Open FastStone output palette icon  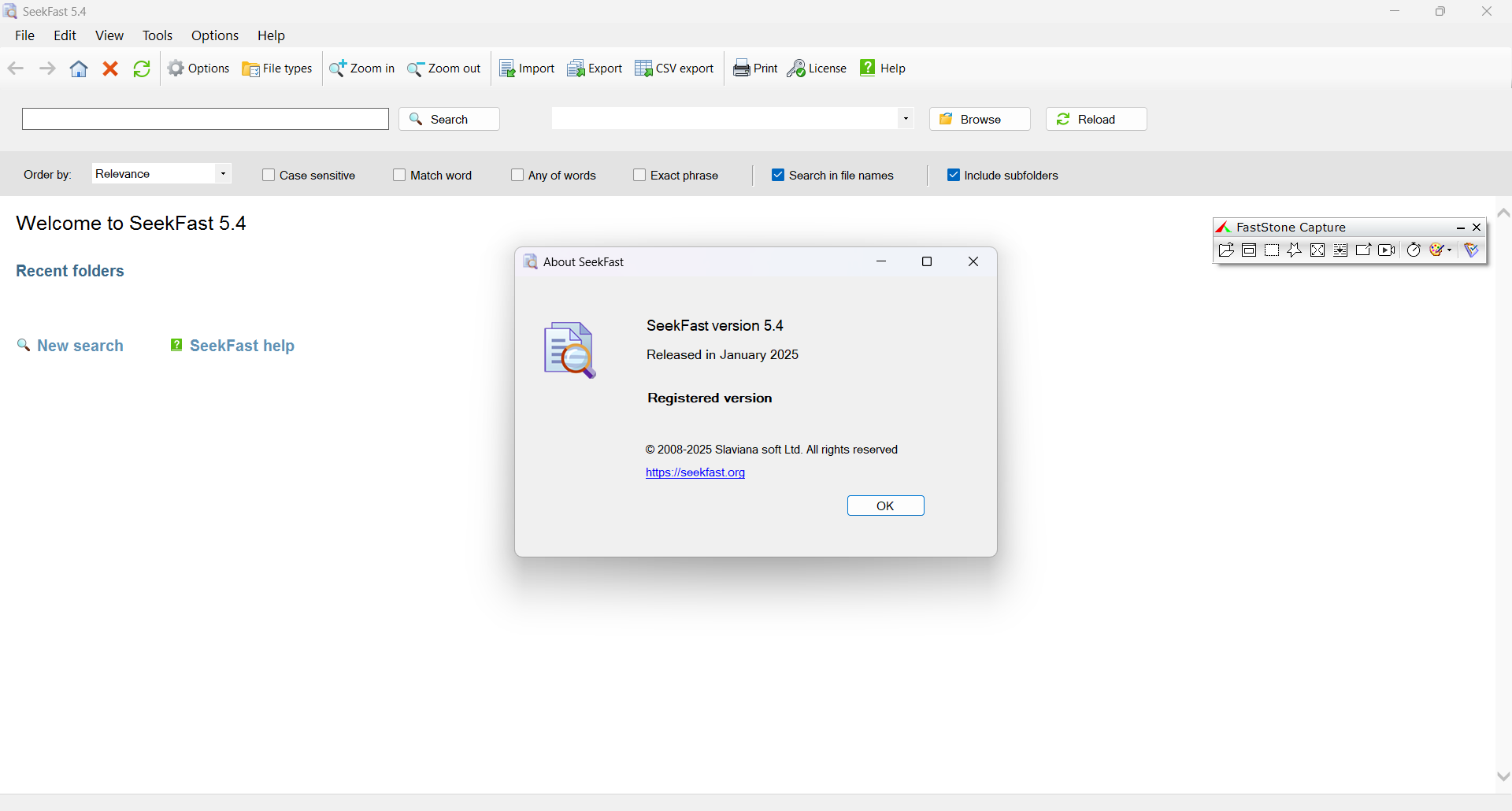[x=1437, y=250]
